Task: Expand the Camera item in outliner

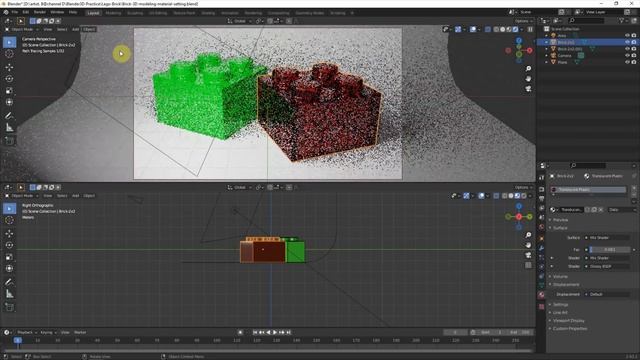Action: pyautogui.click(x=547, y=56)
